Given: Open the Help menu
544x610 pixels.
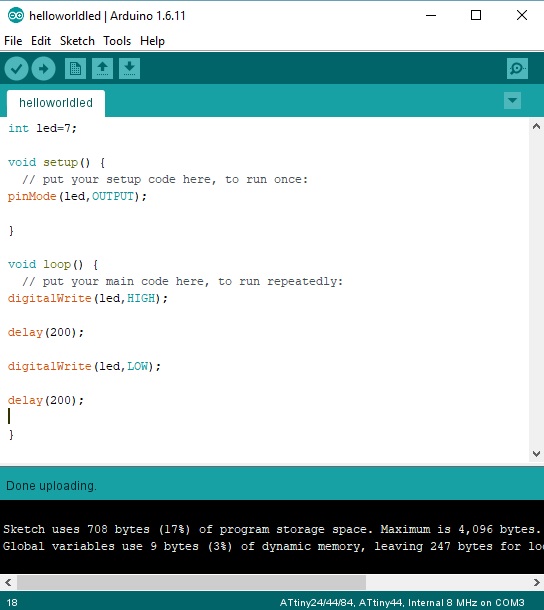Looking at the screenshot, I should (153, 41).
